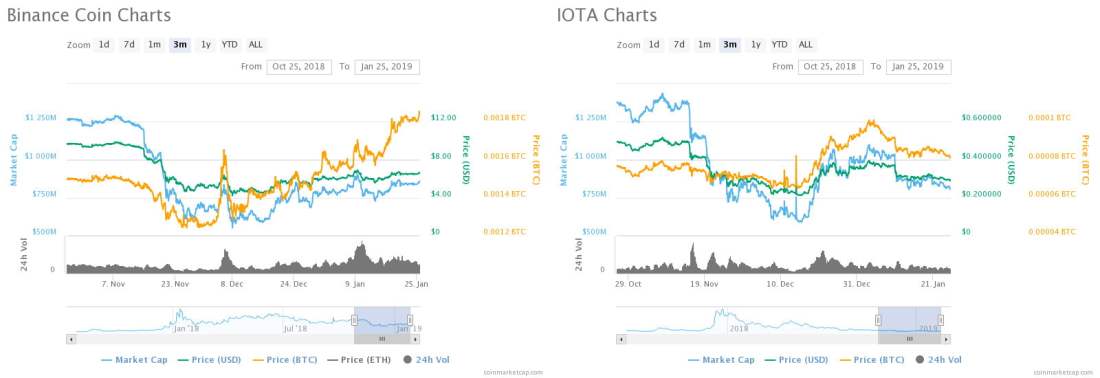Select 1m zoom on IOTA chart
The height and width of the screenshot is (378, 1100).
(x=704, y=44)
